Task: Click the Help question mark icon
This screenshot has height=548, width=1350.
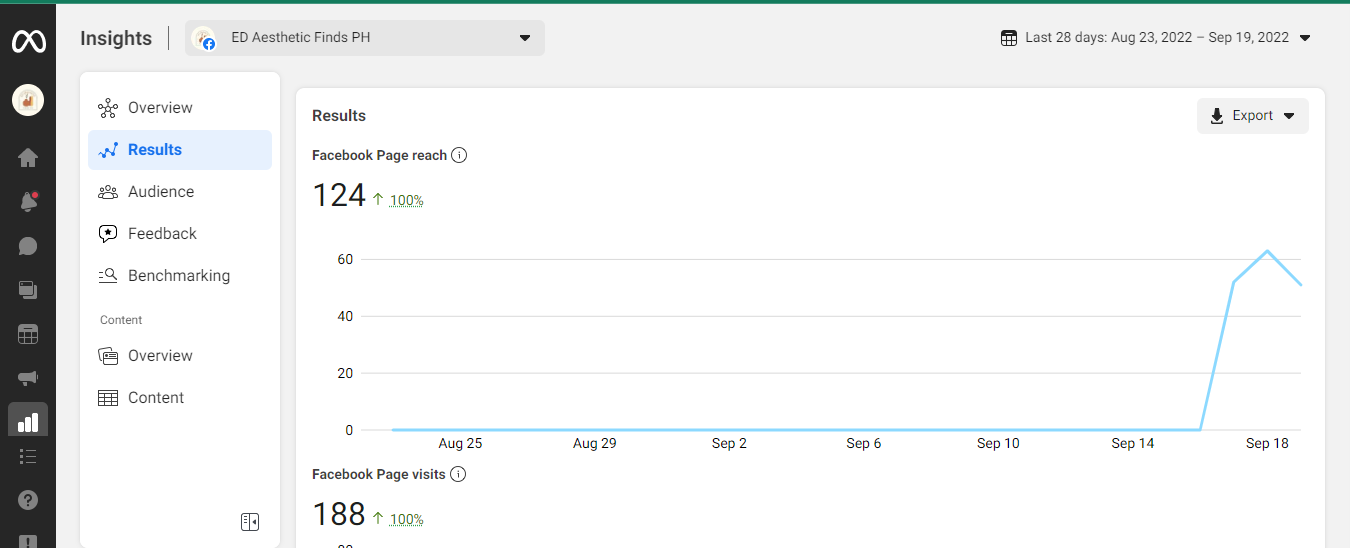Action: click(x=28, y=500)
